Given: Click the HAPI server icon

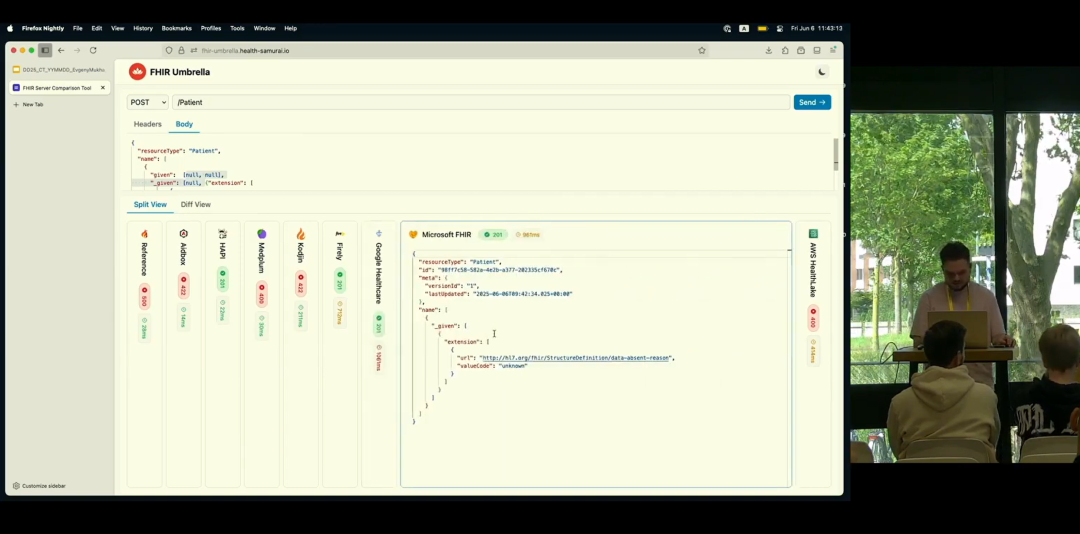Looking at the screenshot, I should point(222,234).
